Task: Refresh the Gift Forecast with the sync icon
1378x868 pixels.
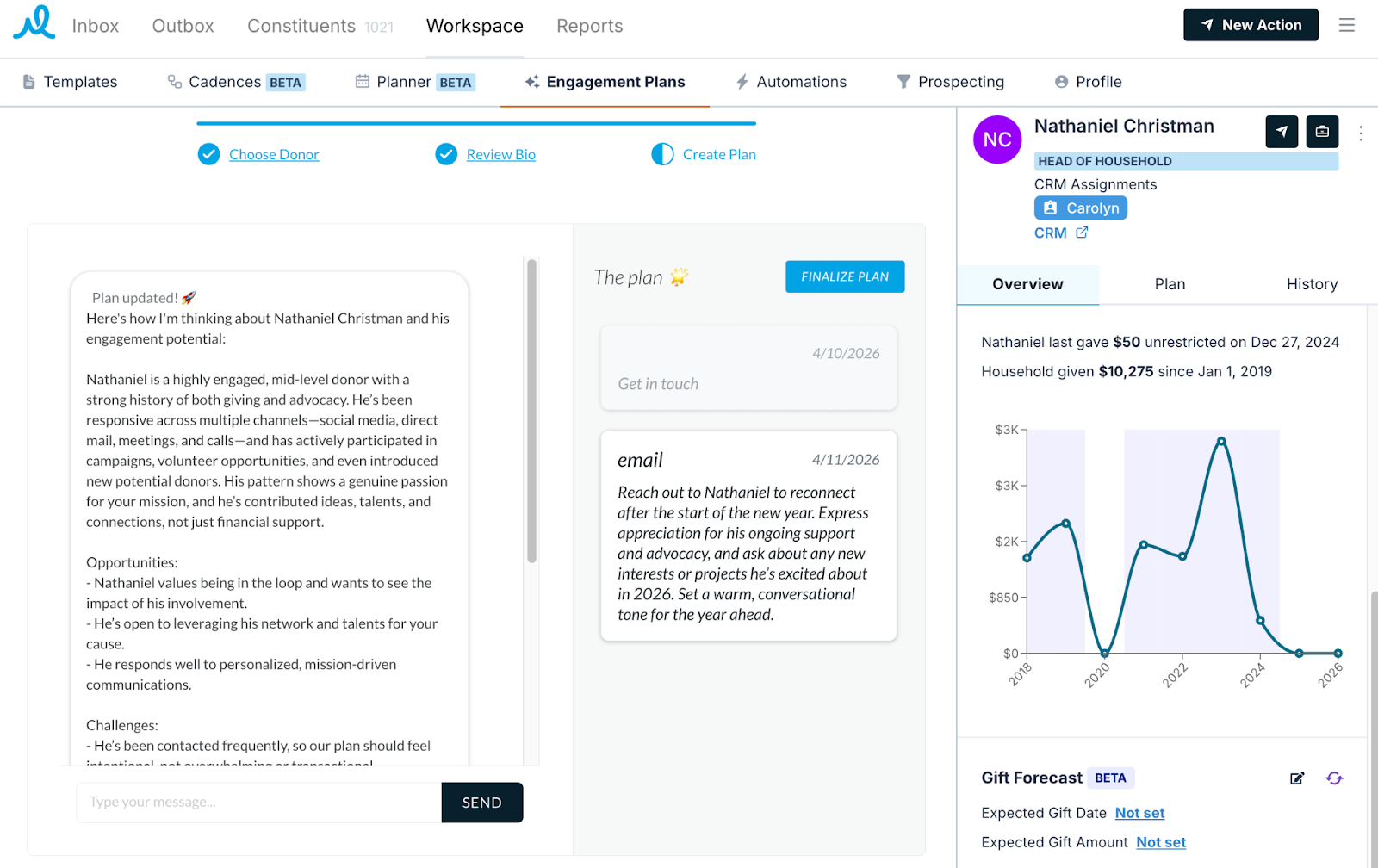Action: (x=1334, y=778)
